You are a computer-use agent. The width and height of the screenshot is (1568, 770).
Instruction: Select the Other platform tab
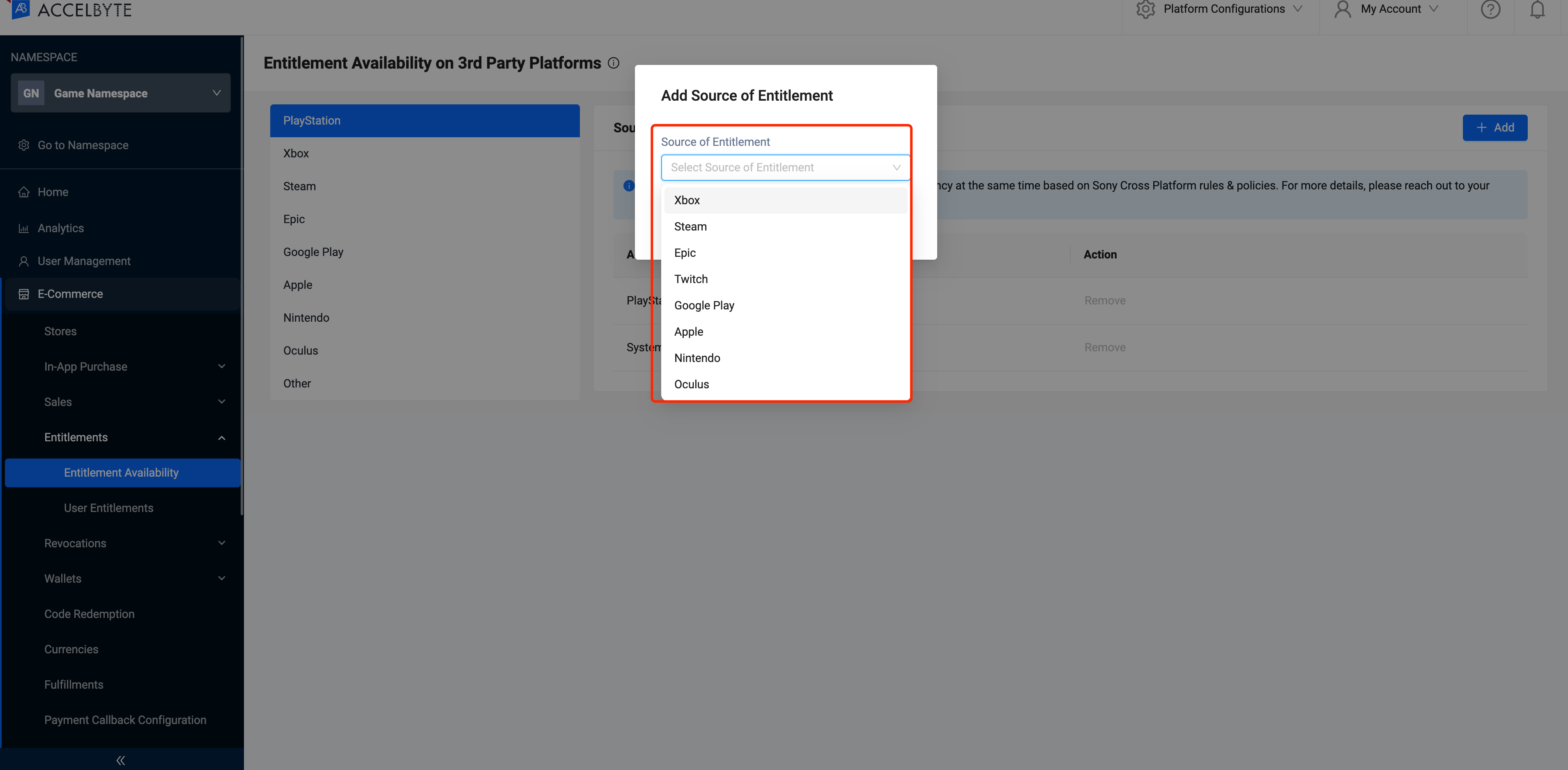(x=425, y=384)
